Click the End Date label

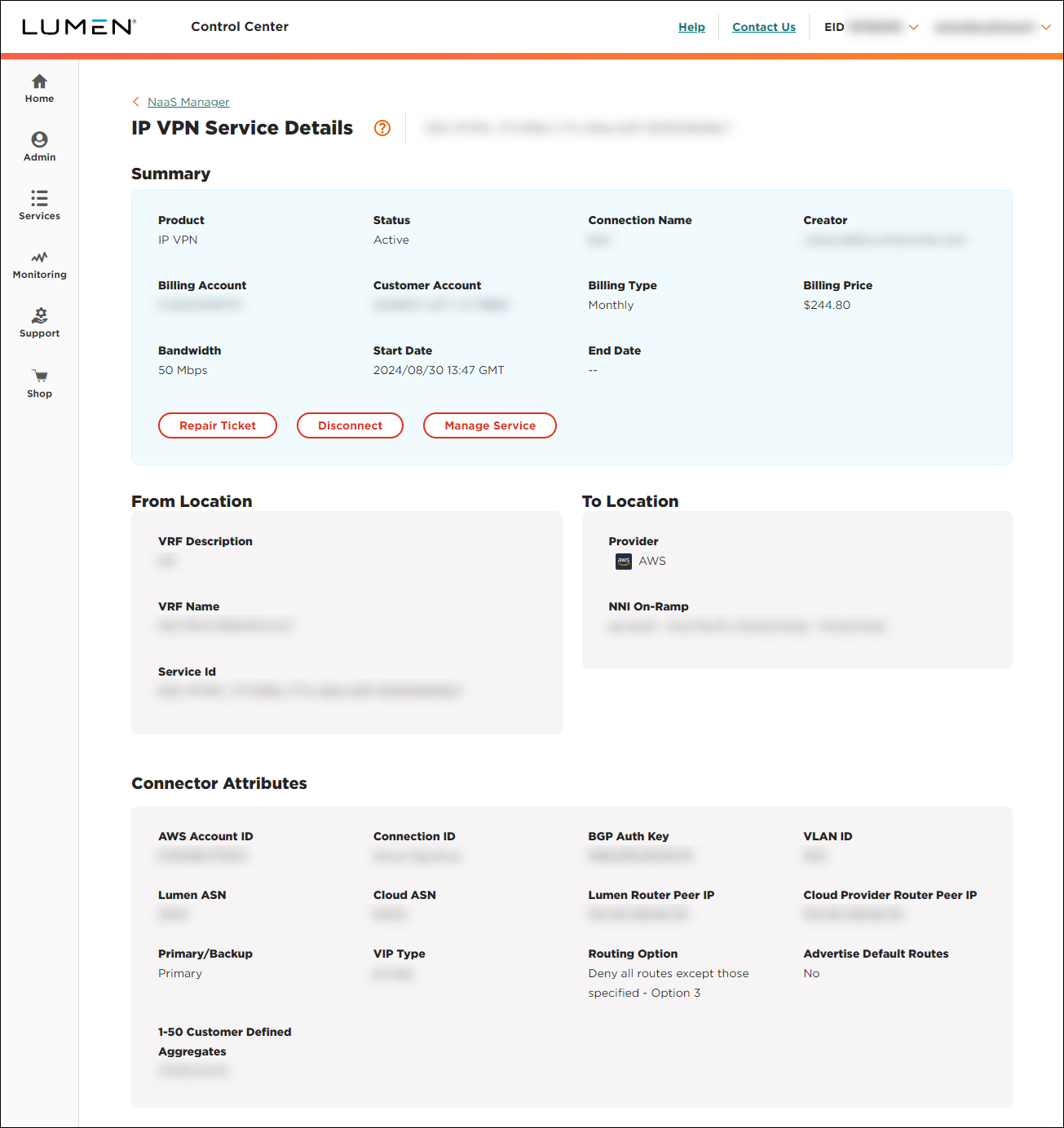pyautogui.click(x=615, y=350)
